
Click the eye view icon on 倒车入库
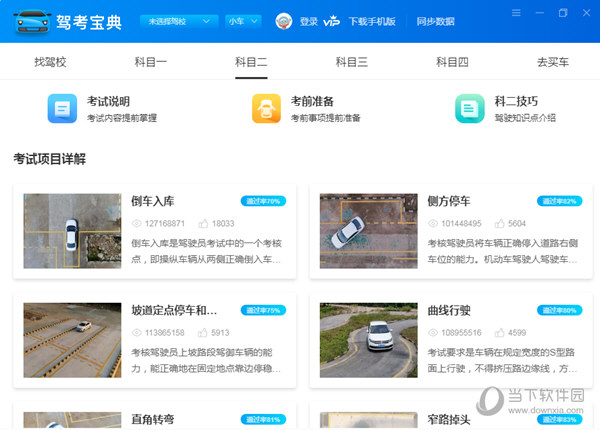point(137,223)
